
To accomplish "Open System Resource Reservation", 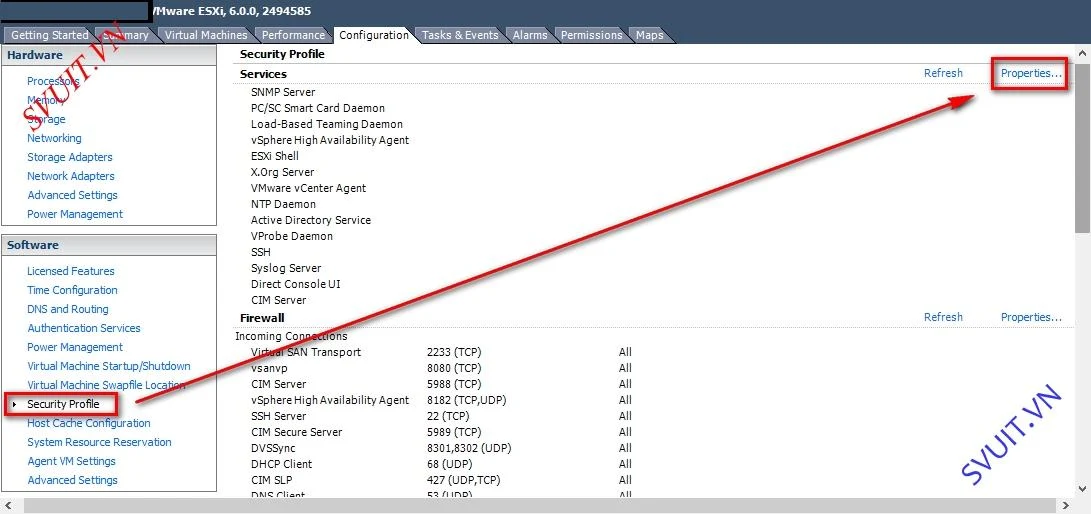I will pos(99,442).
